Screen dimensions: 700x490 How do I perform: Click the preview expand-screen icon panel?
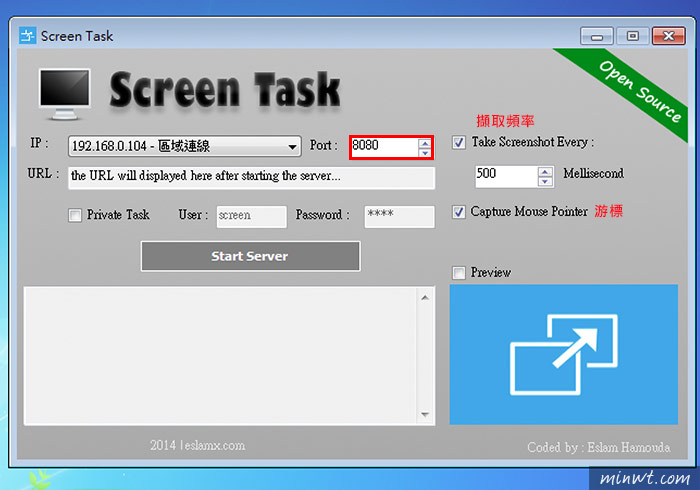[563, 354]
